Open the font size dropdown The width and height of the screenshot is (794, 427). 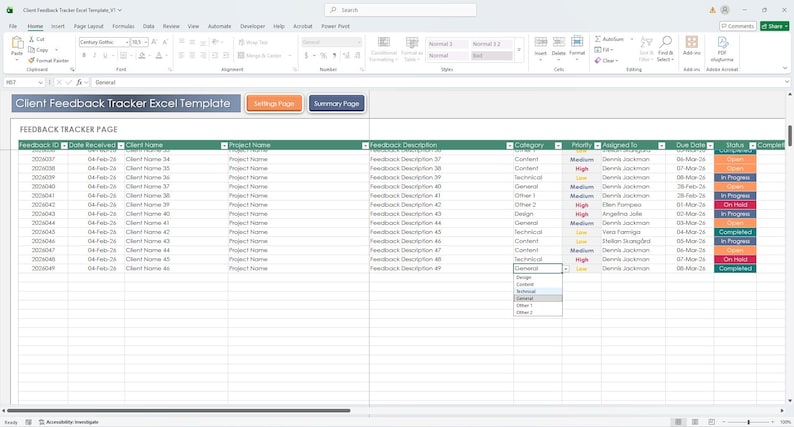[x=146, y=42]
